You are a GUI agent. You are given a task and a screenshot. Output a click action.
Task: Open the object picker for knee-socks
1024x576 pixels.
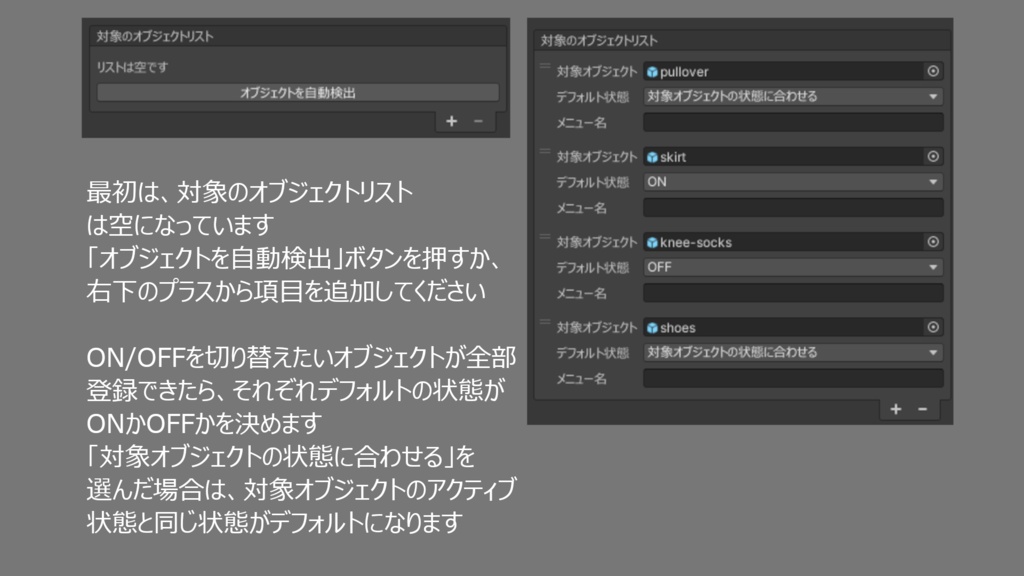(x=932, y=241)
